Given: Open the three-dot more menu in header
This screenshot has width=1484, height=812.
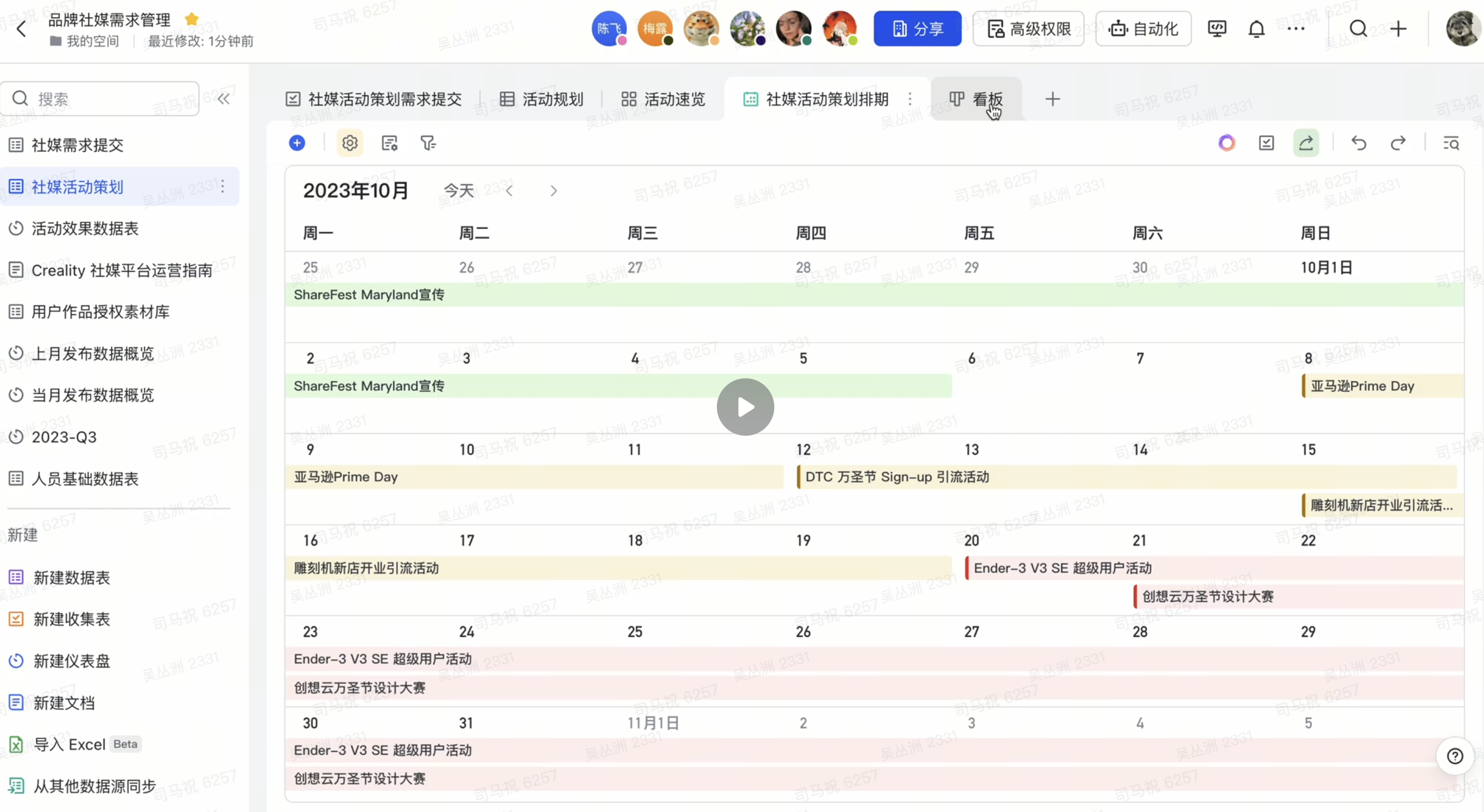Looking at the screenshot, I should click(1296, 29).
